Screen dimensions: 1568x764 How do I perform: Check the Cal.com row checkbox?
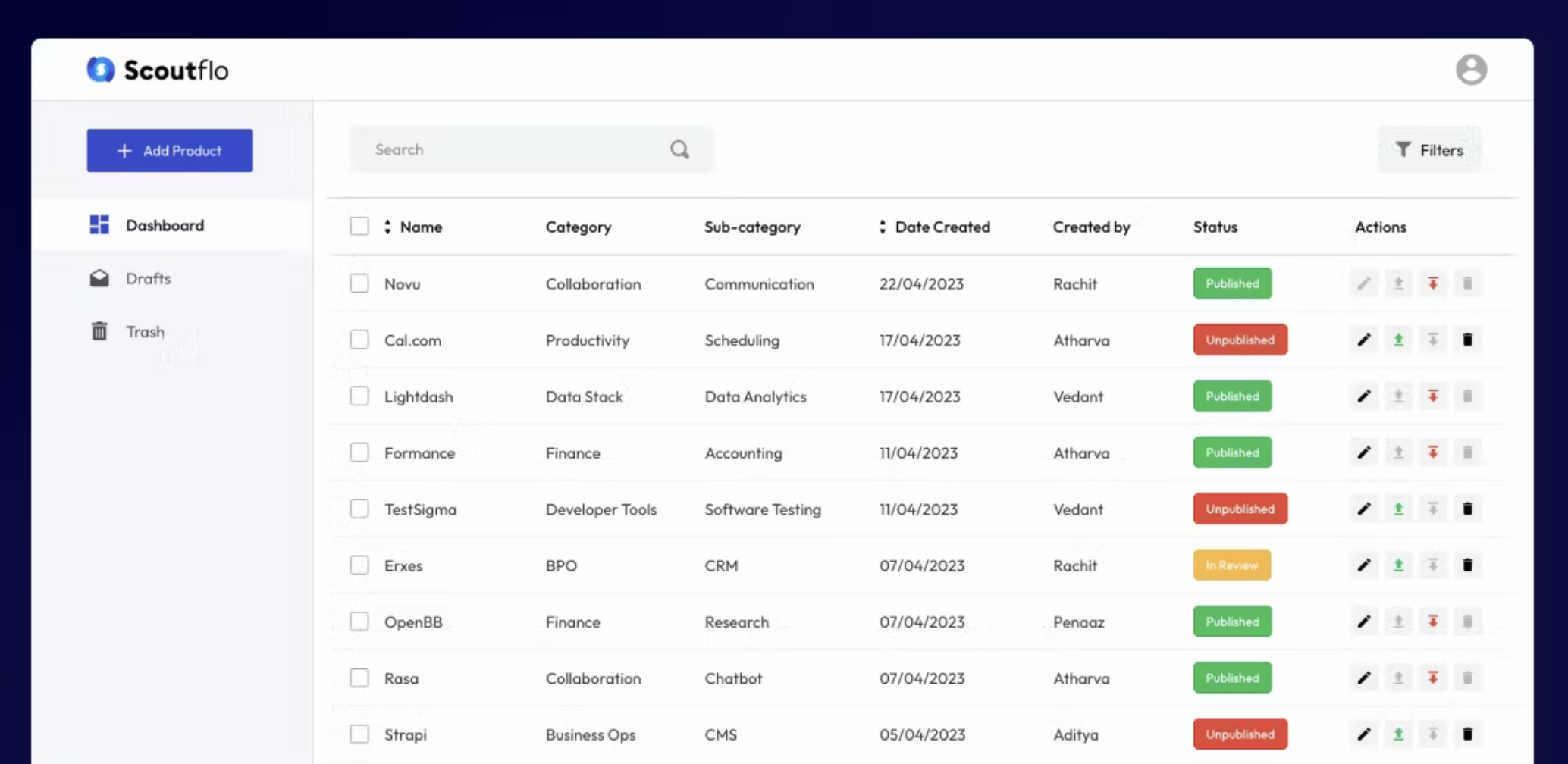click(359, 340)
